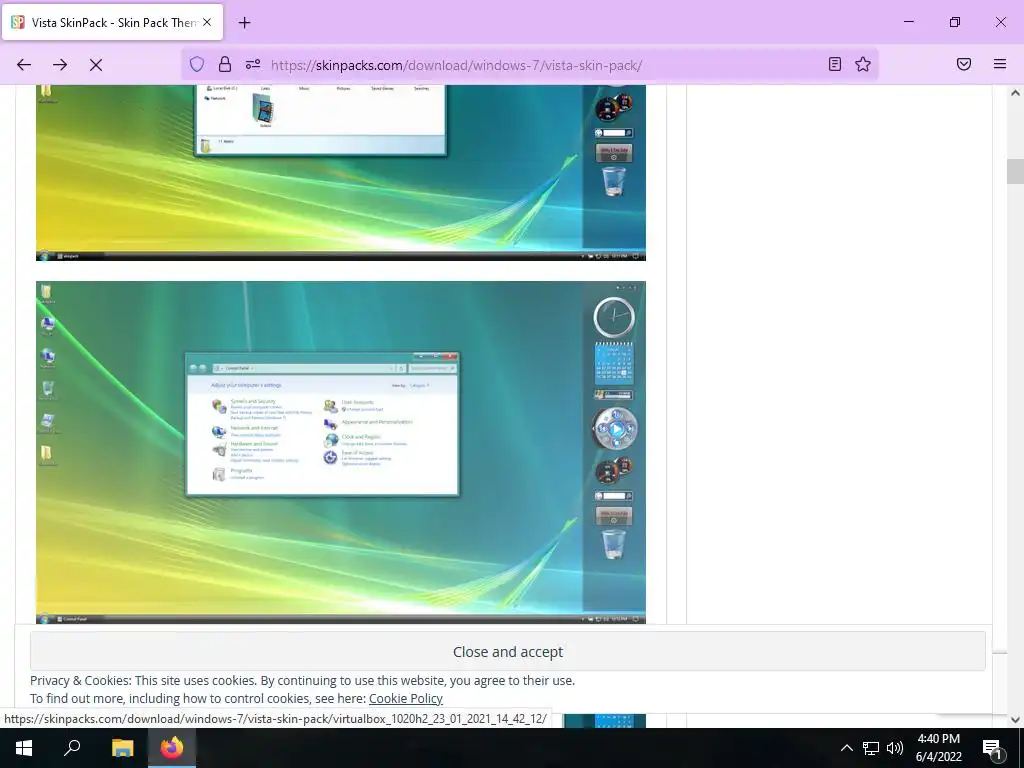
Task: Stop loading the page
Action: tap(96, 65)
